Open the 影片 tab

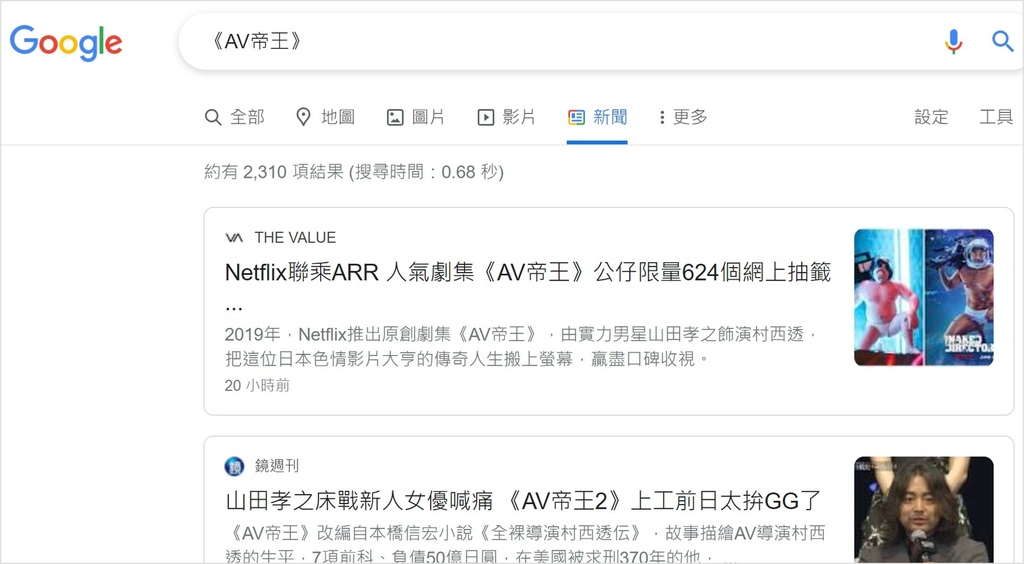[507, 117]
